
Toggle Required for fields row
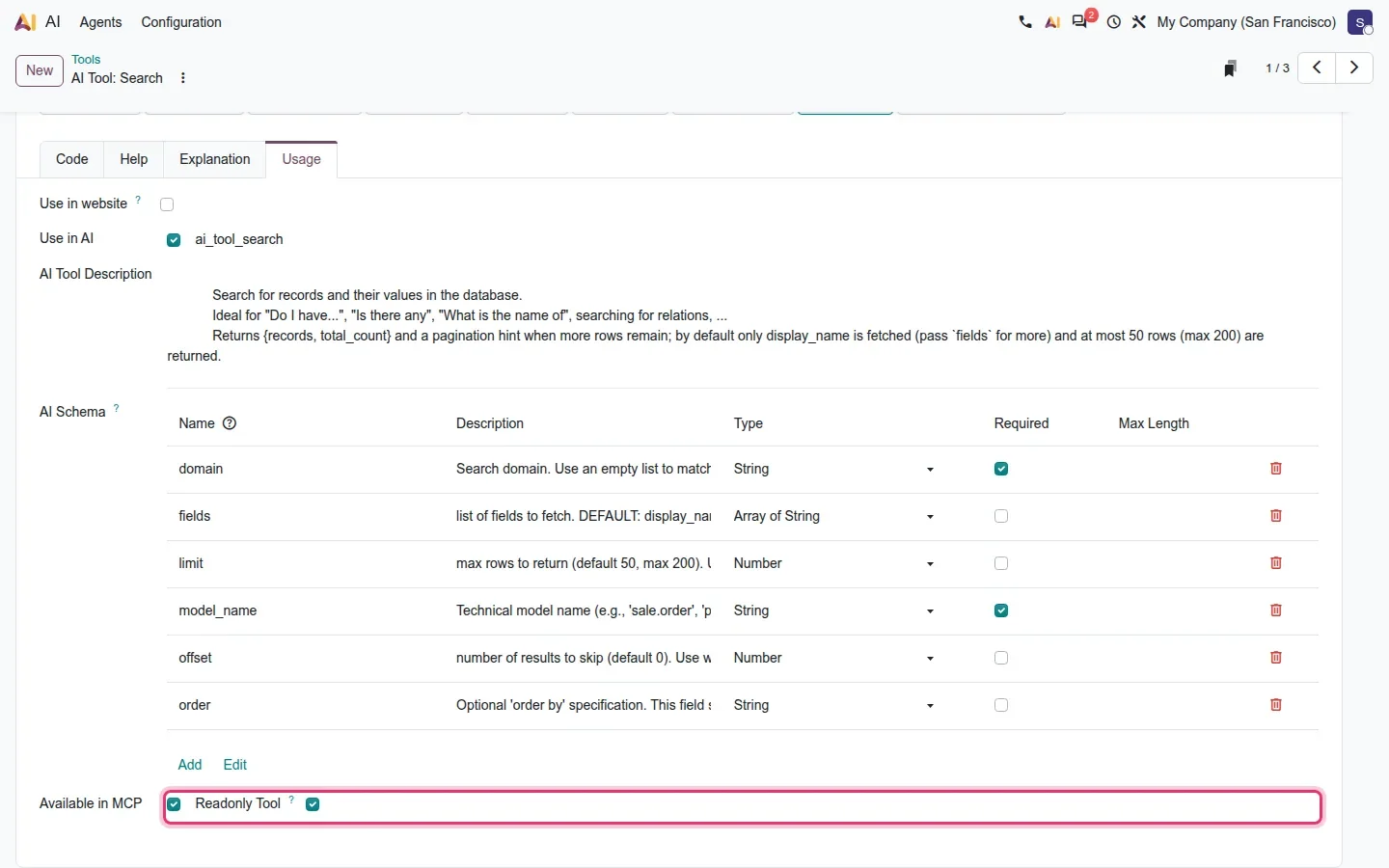click(1001, 516)
